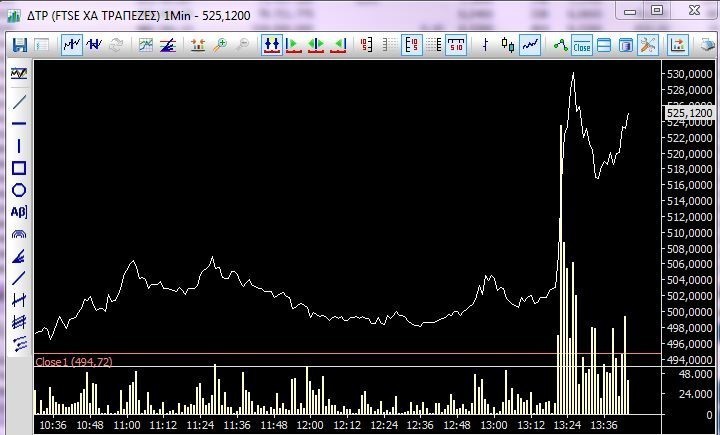Click the indicator fan lines icon
720x435 pixels.
pyautogui.click(x=168, y=45)
